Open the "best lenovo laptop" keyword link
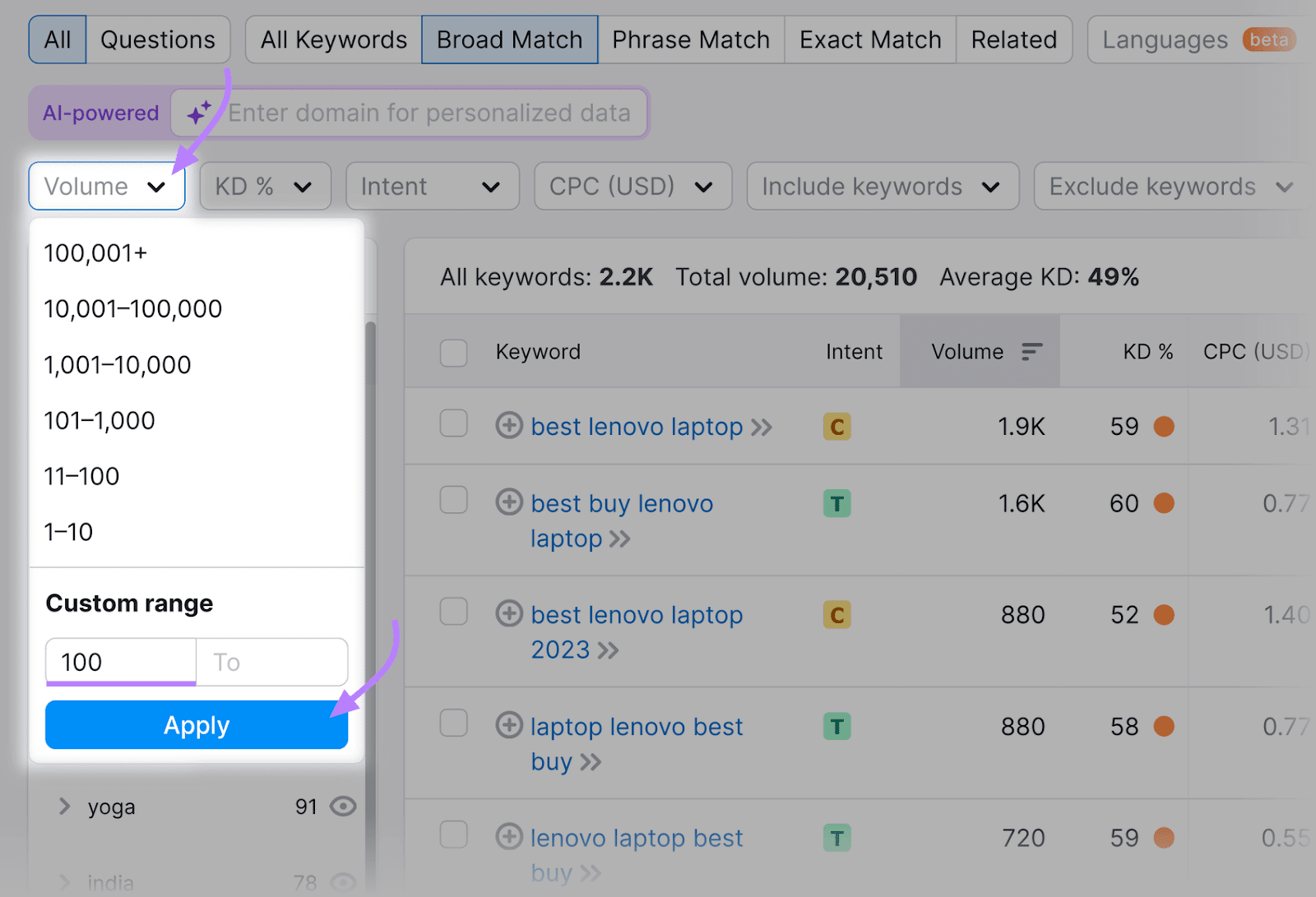The width and height of the screenshot is (1316, 897). tap(635, 427)
